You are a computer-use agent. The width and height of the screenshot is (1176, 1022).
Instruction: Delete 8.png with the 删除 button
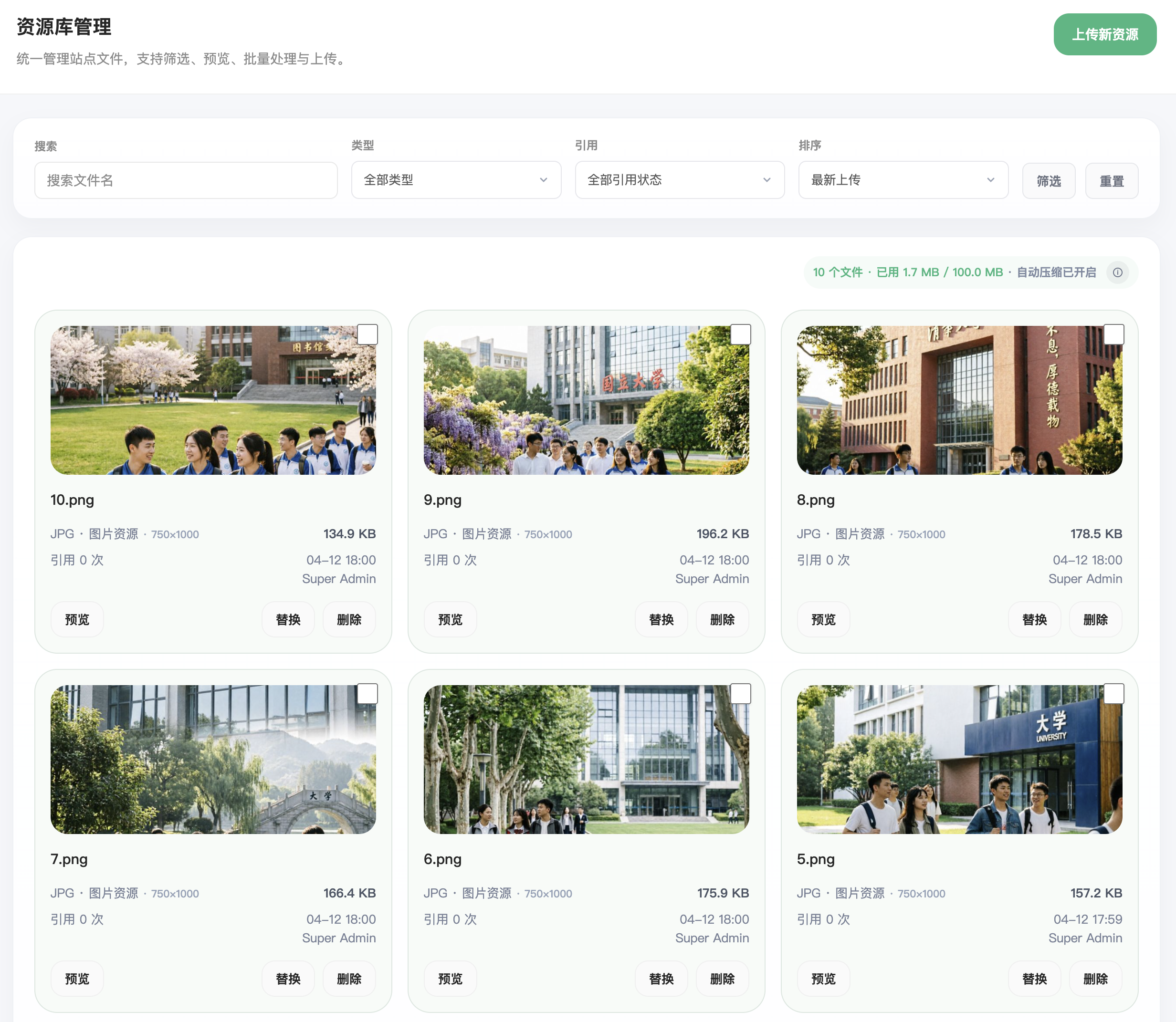(x=1094, y=619)
